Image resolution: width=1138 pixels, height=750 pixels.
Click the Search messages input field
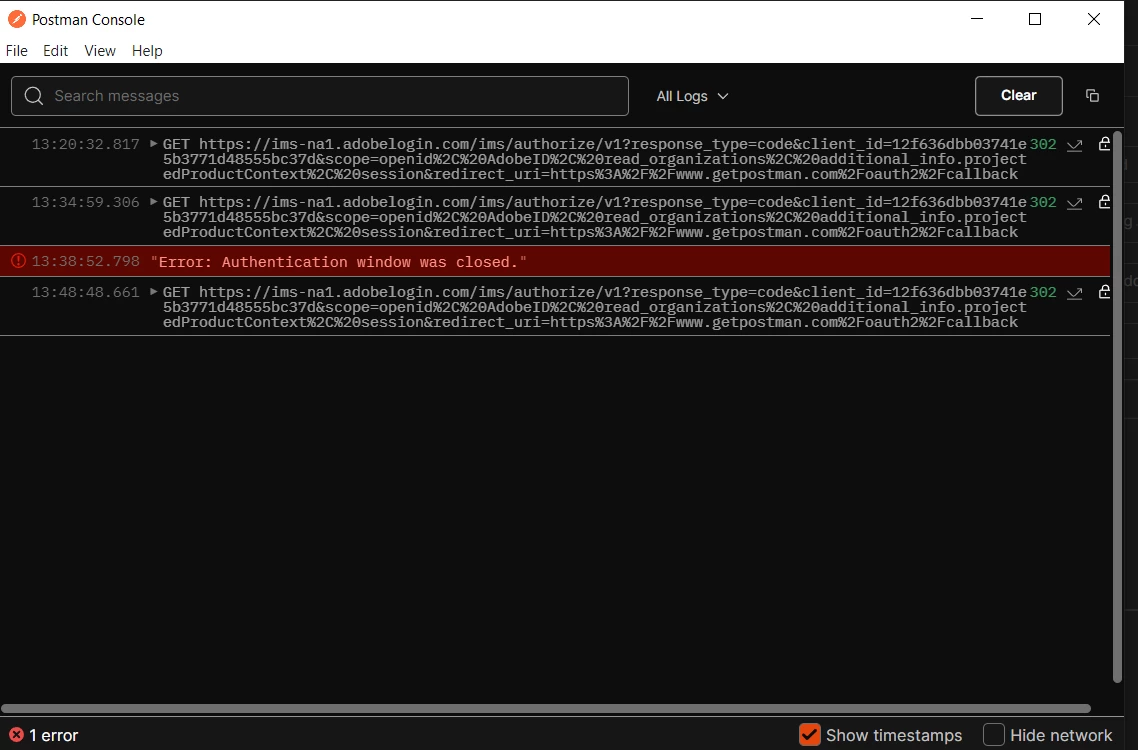[x=320, y=96]
